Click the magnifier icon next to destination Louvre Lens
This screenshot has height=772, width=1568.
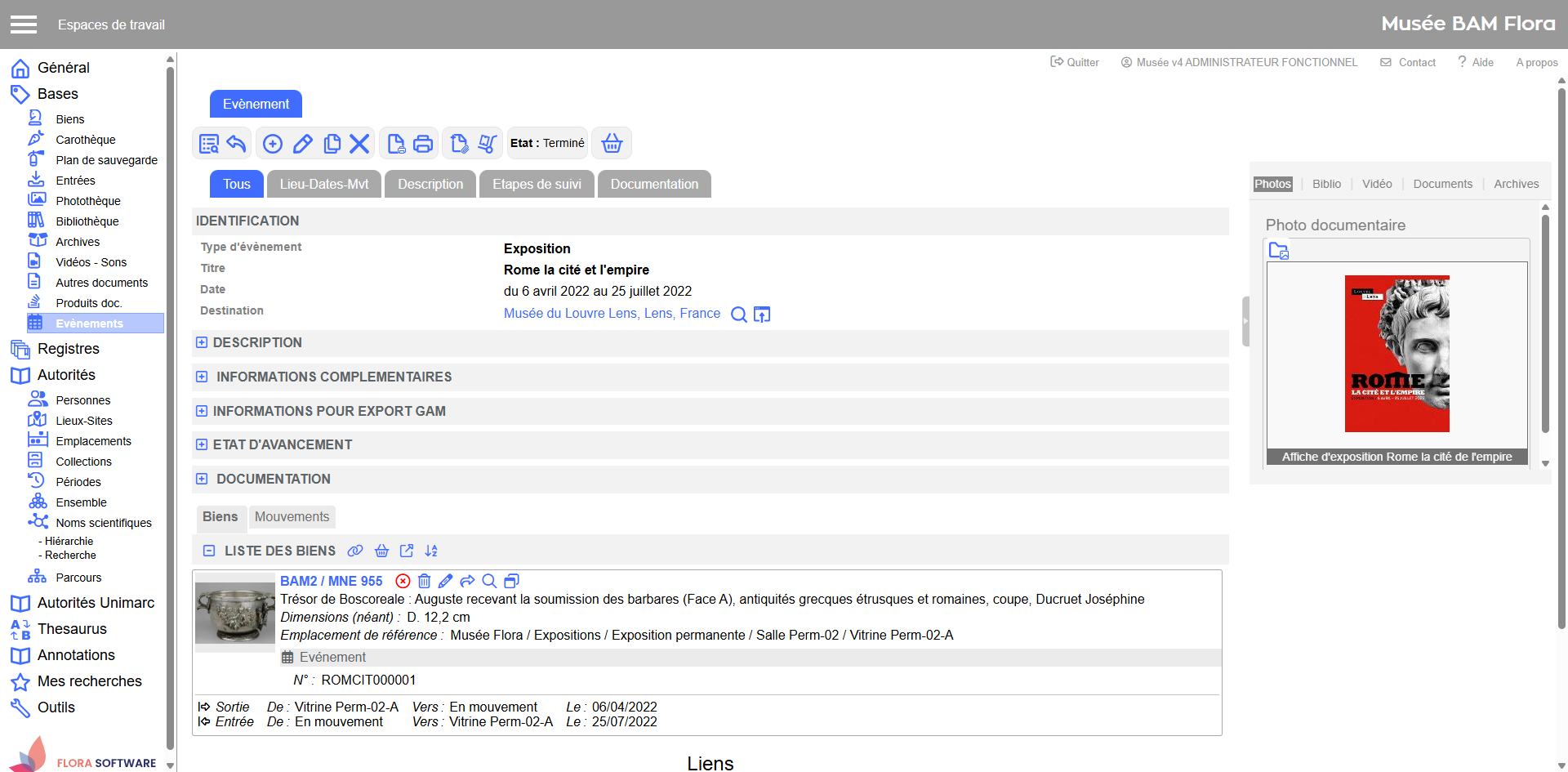[738, 315]
